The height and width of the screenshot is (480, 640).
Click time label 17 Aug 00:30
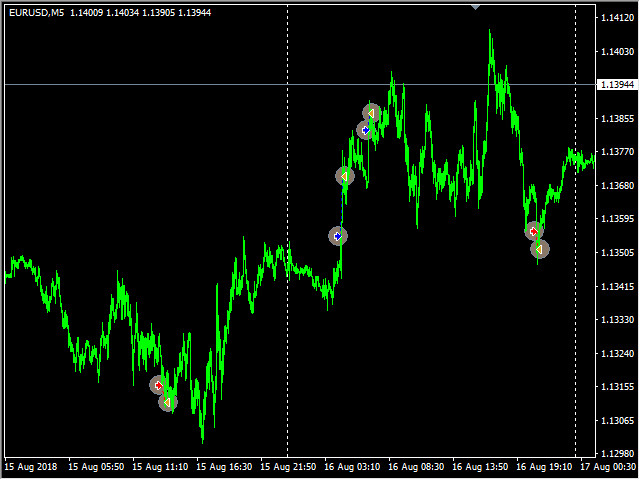pyautogui.click(x=608, y=467)
